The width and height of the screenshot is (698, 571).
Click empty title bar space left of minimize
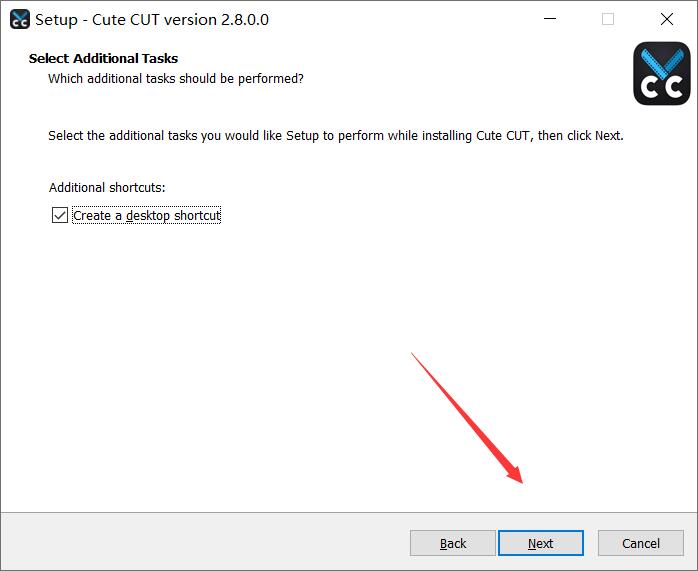(x=400, y=19)
